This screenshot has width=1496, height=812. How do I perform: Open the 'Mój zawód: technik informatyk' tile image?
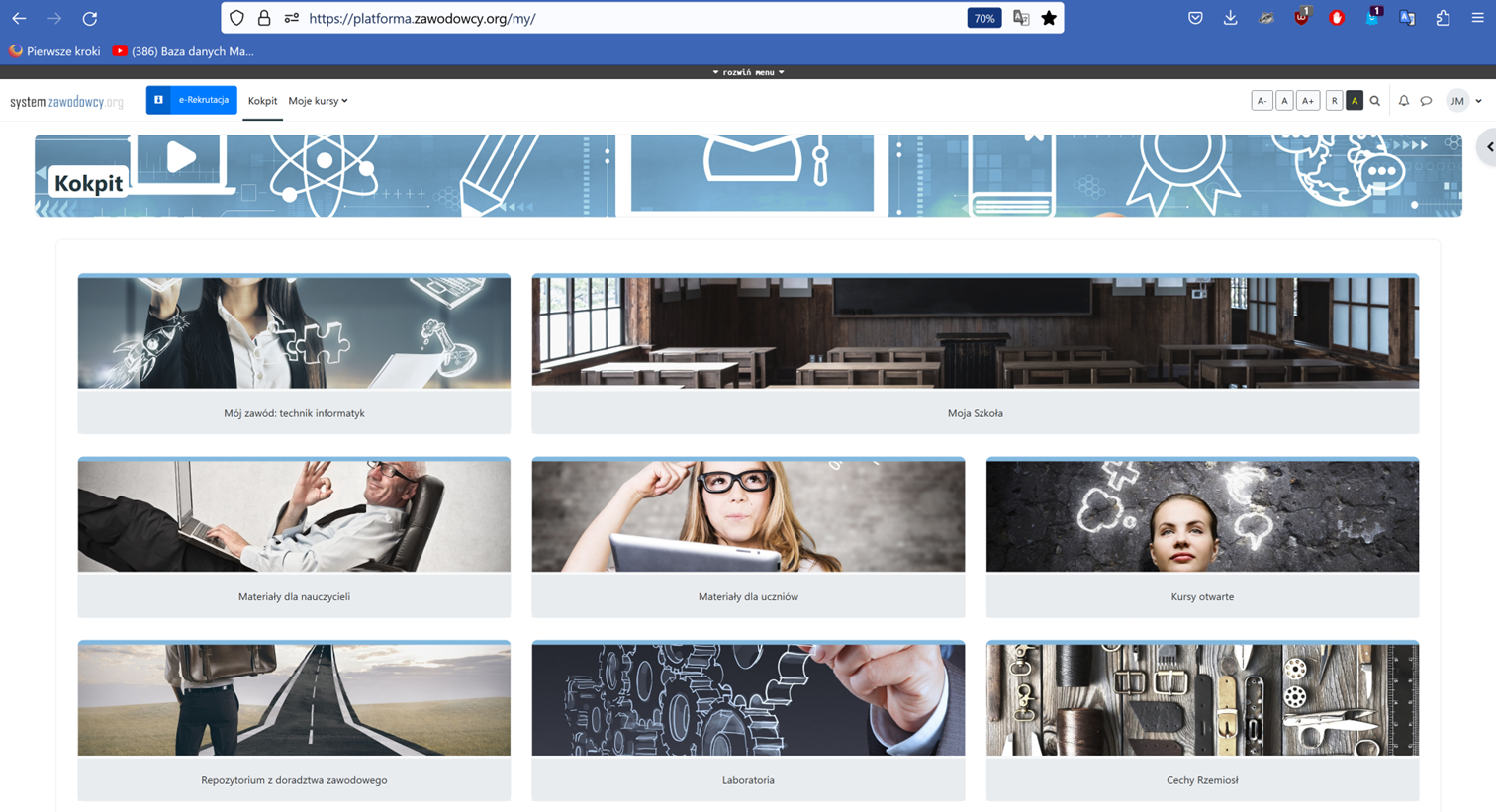coord(294,332)
